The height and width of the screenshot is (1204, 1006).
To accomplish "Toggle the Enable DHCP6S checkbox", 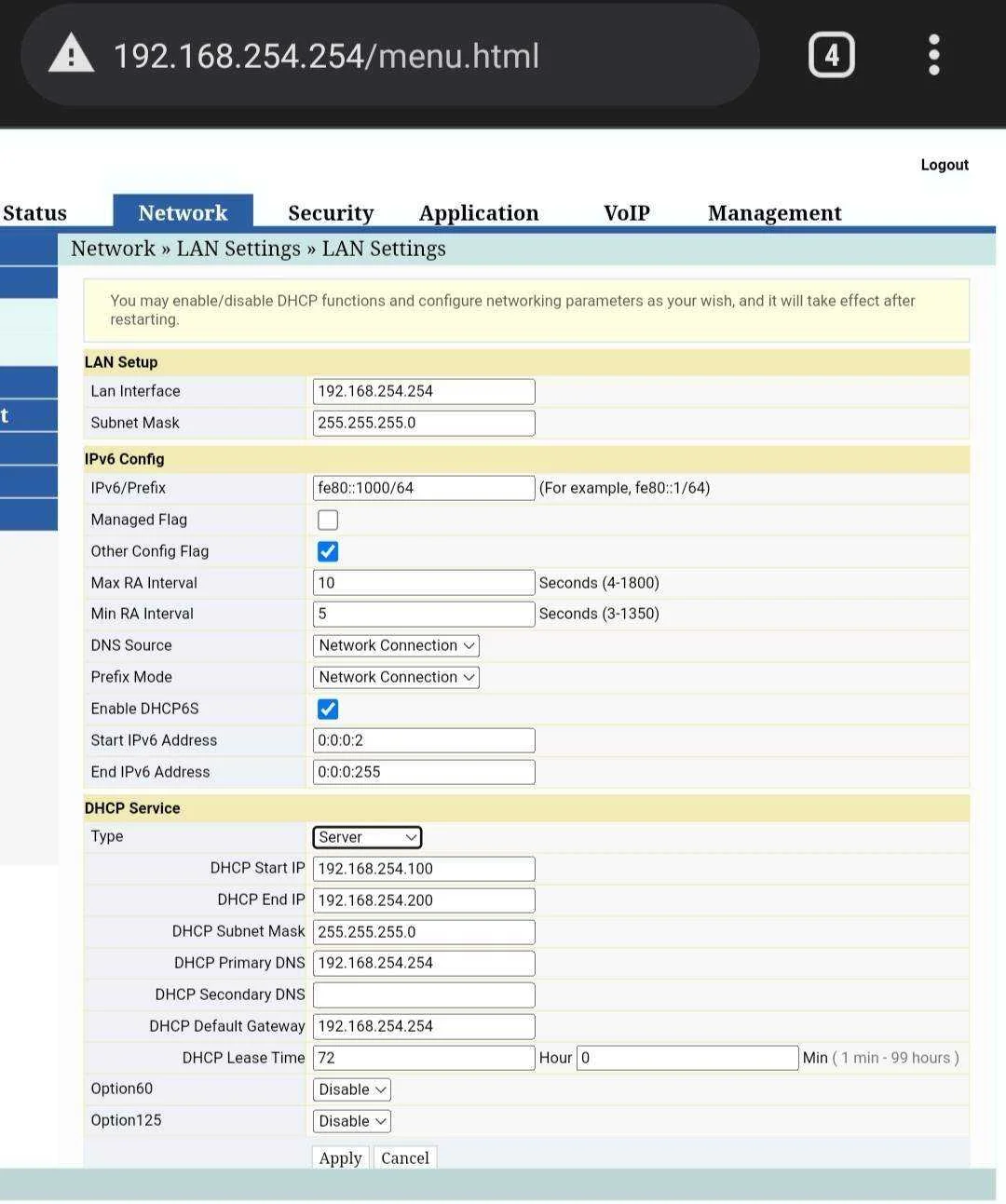I will (328, 709).
